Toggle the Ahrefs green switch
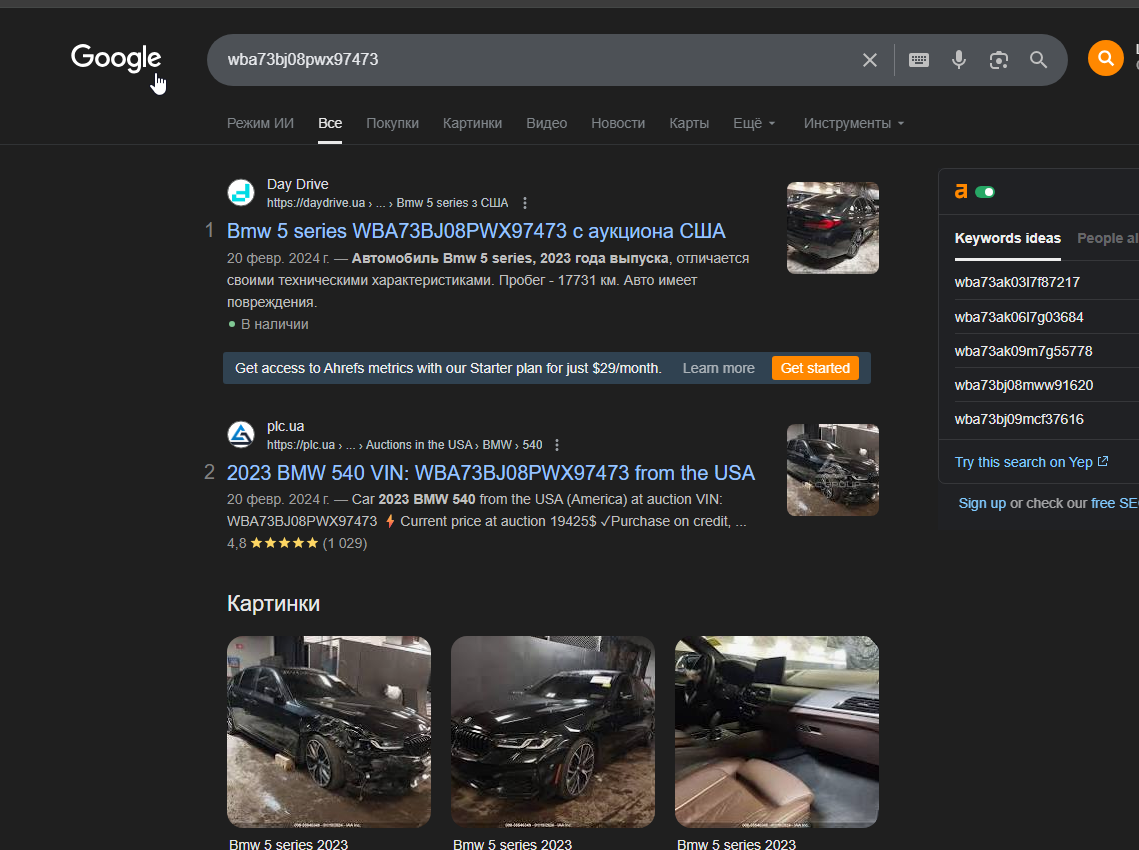Viewport: 1139px width, 850px height. (985, 192)
